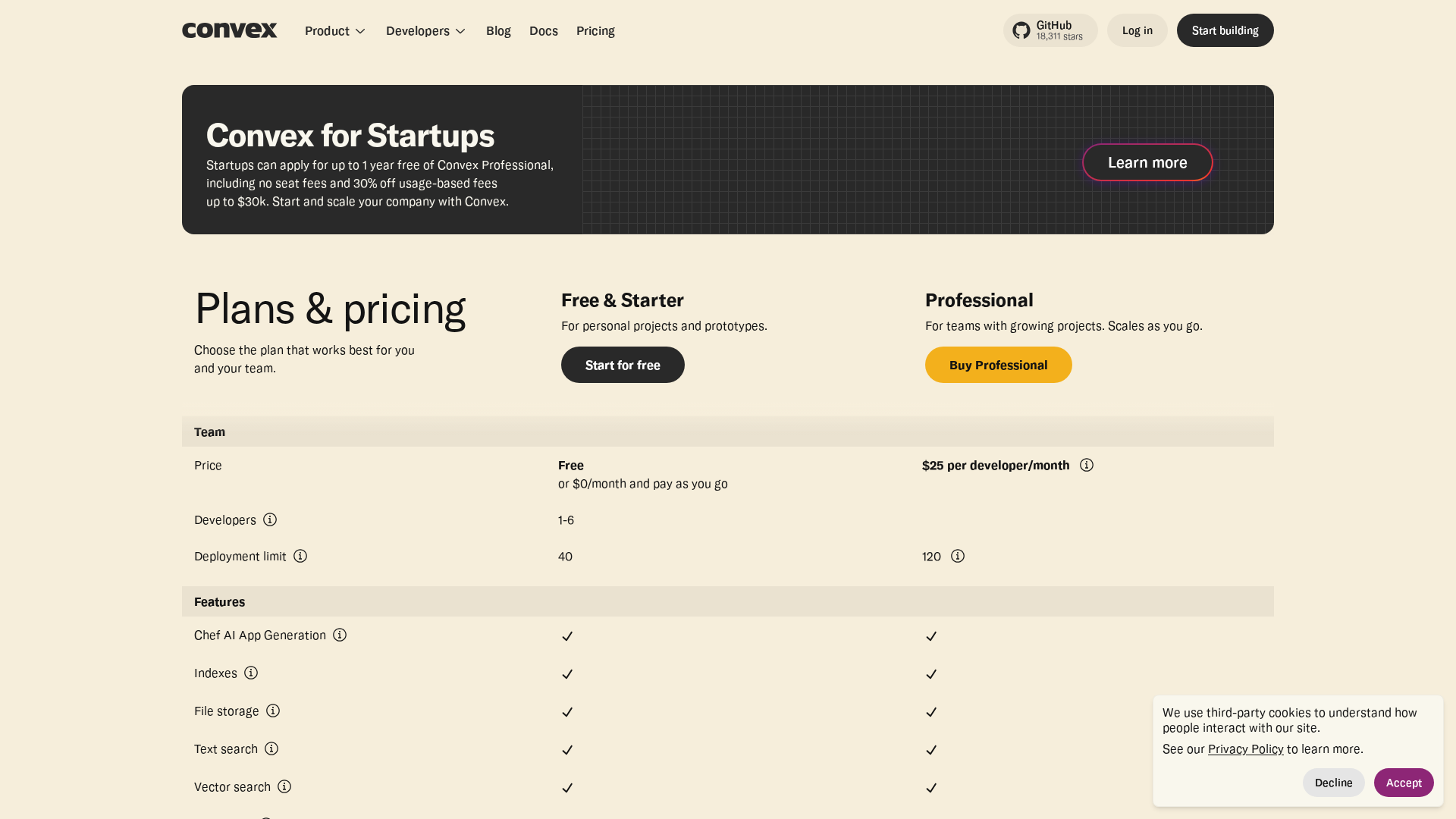The height and width of the screenshot is (819, 1456).
Task: Click Learn more about Convex for Startups
Action: click(x=1147, y=162)
